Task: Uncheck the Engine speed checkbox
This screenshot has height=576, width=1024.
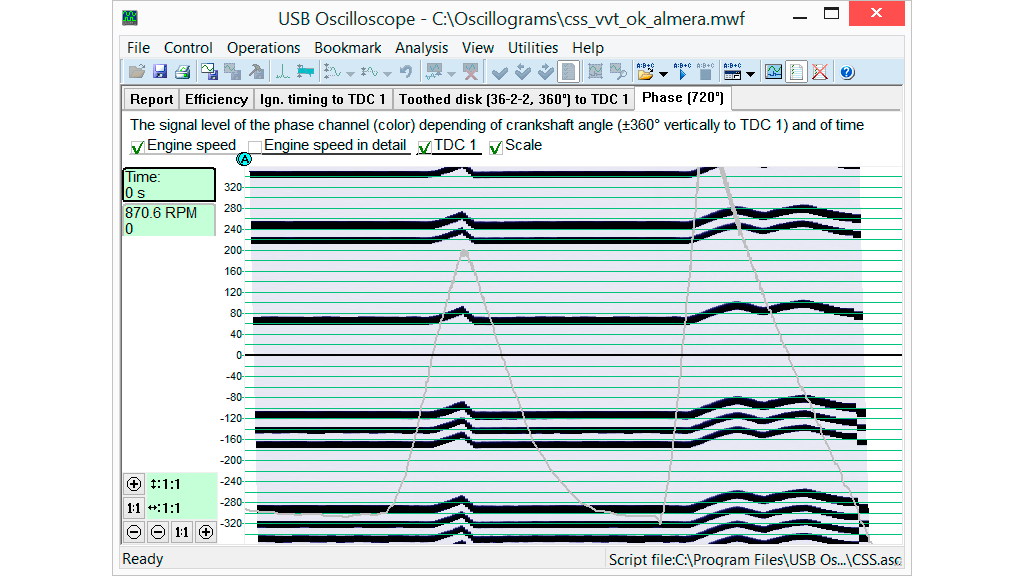Action: [x=138, y=147]
